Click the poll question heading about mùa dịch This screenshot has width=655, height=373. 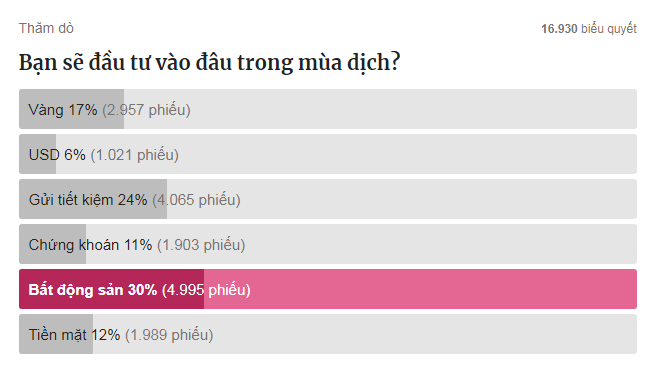[210, 63]
